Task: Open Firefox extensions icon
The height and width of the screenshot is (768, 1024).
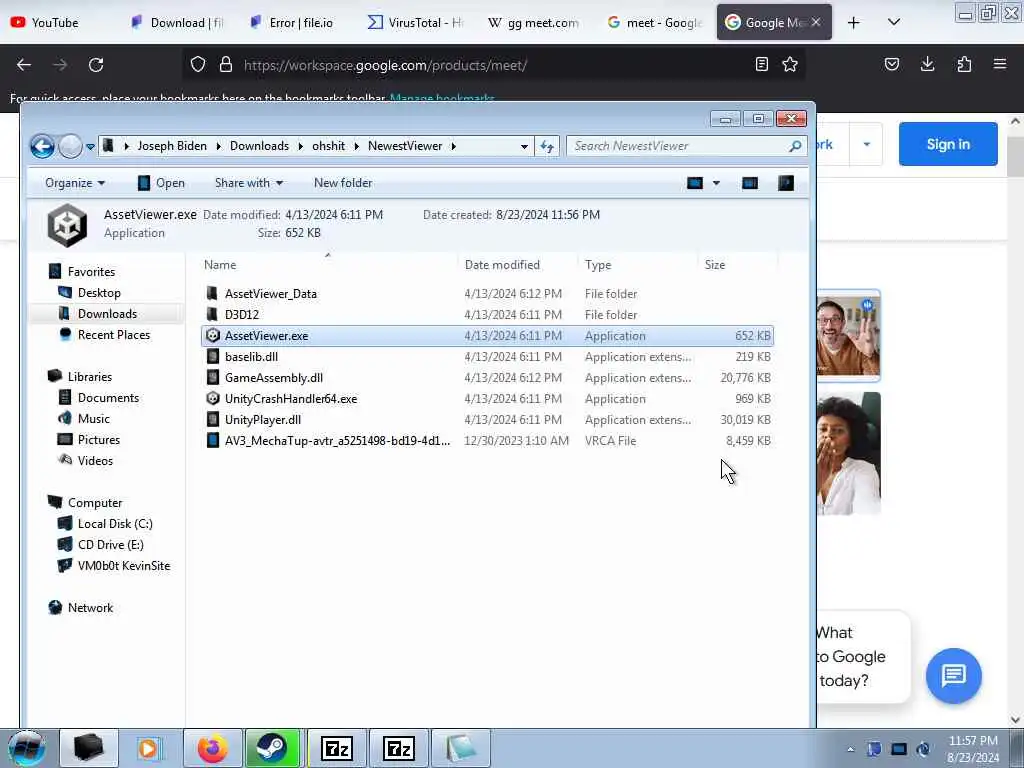Action: pos(964,64)
